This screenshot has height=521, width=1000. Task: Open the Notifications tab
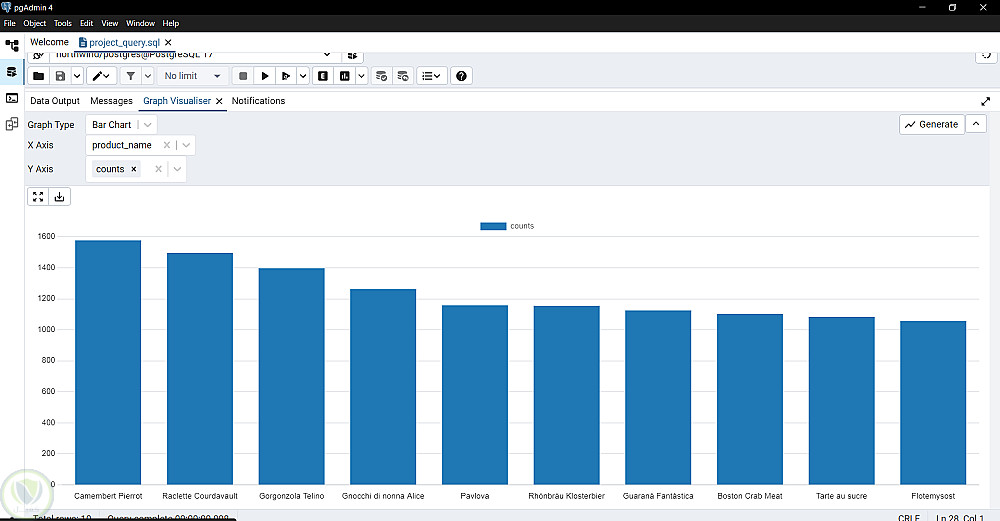[x=258, y=101]
